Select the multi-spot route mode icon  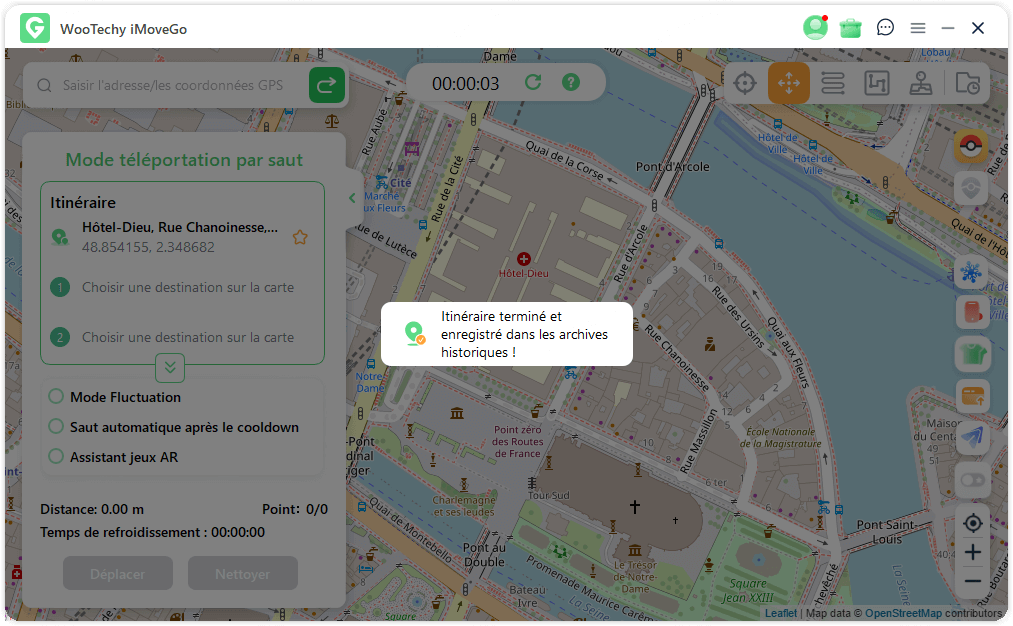click(x=877, y=83)
